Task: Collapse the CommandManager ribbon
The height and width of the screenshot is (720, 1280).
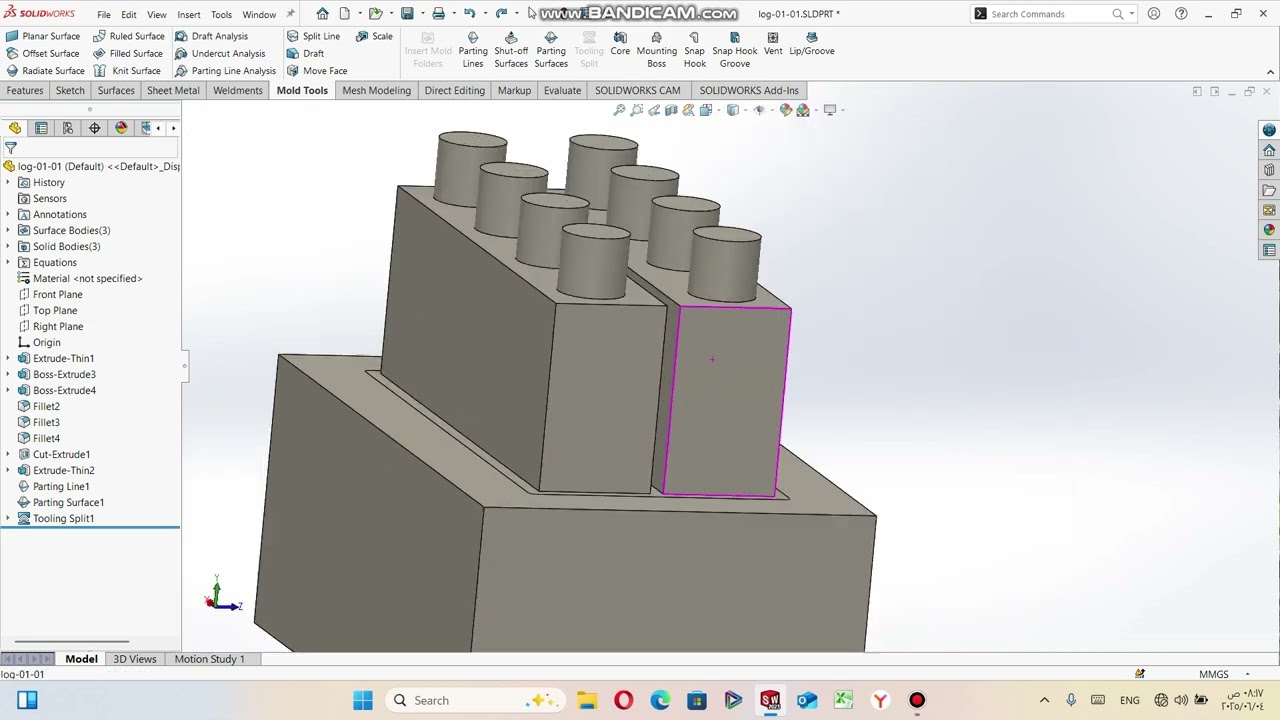Action: coord(1270,72)
